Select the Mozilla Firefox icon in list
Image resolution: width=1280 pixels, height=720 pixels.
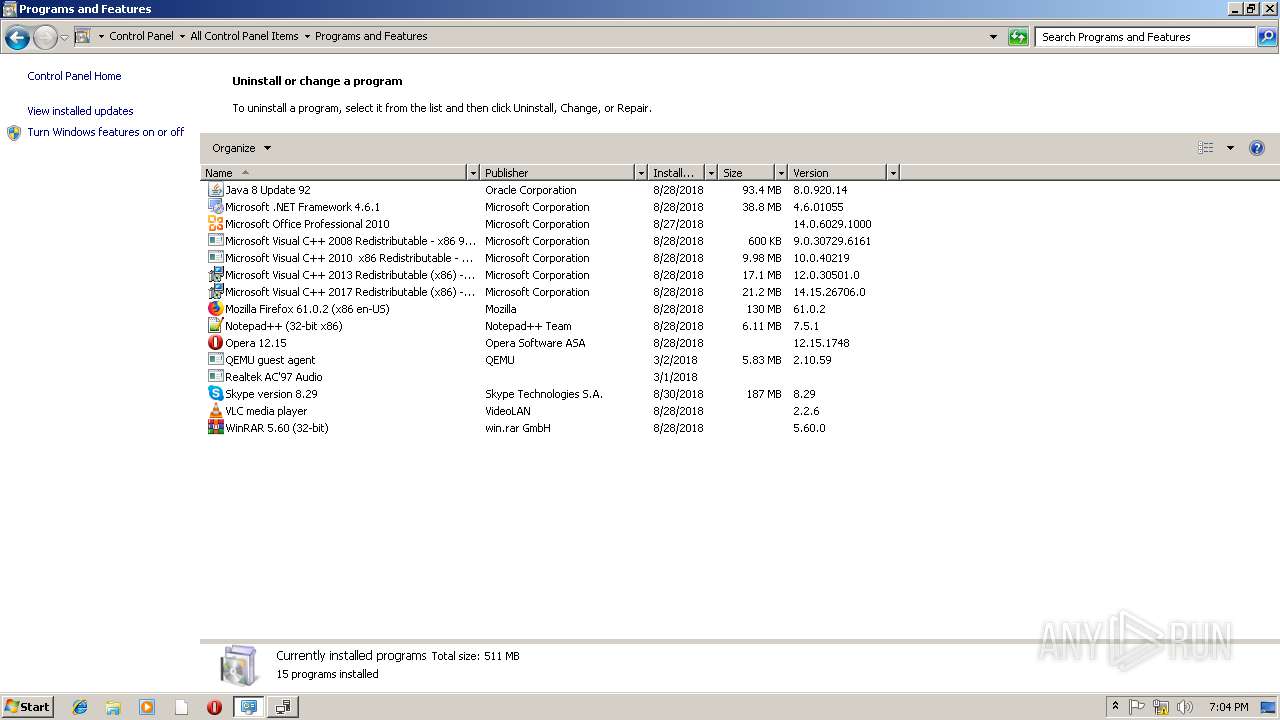pos(215,309)
